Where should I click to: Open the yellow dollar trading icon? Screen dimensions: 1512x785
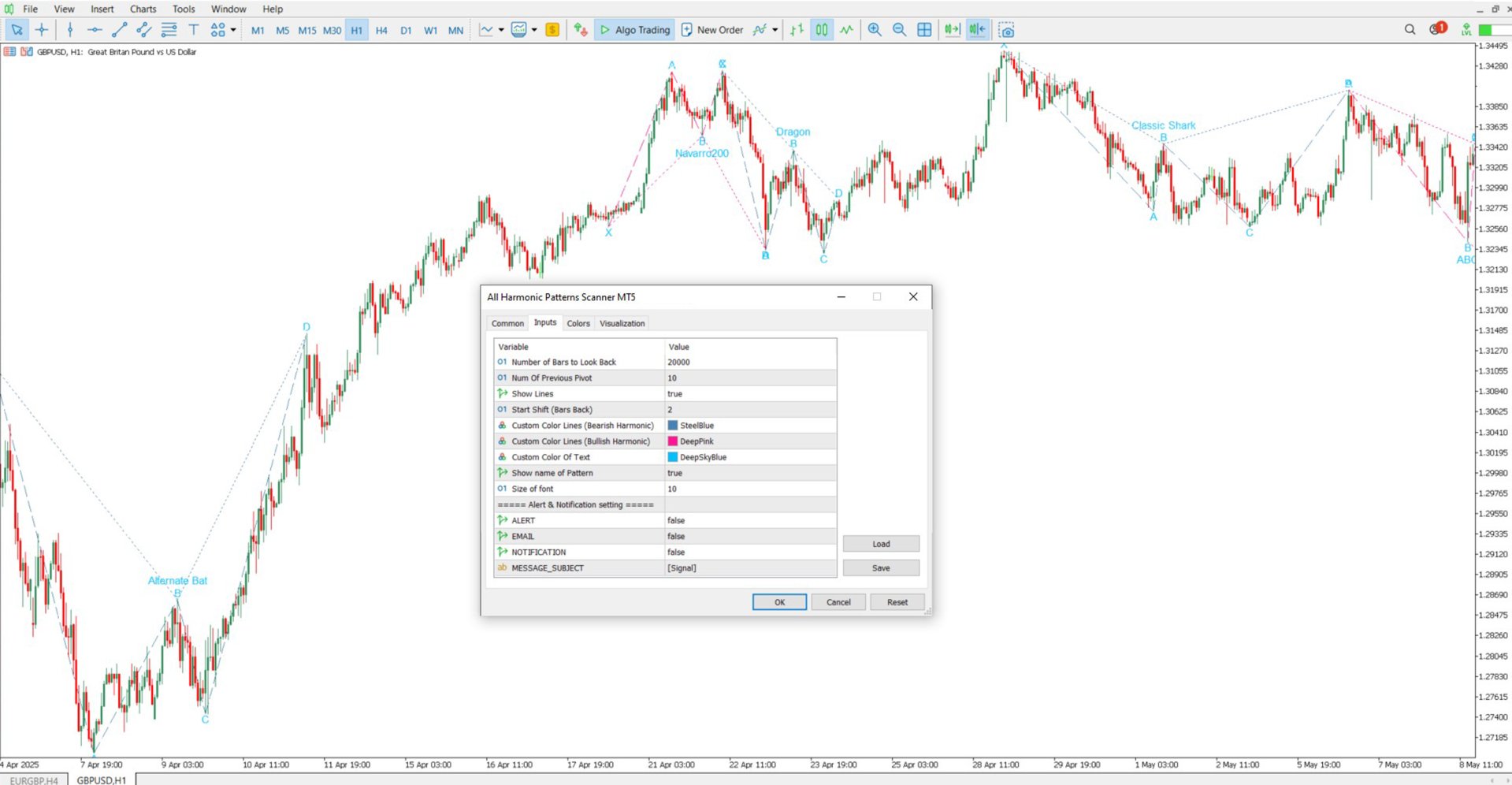tap(552, 30)
